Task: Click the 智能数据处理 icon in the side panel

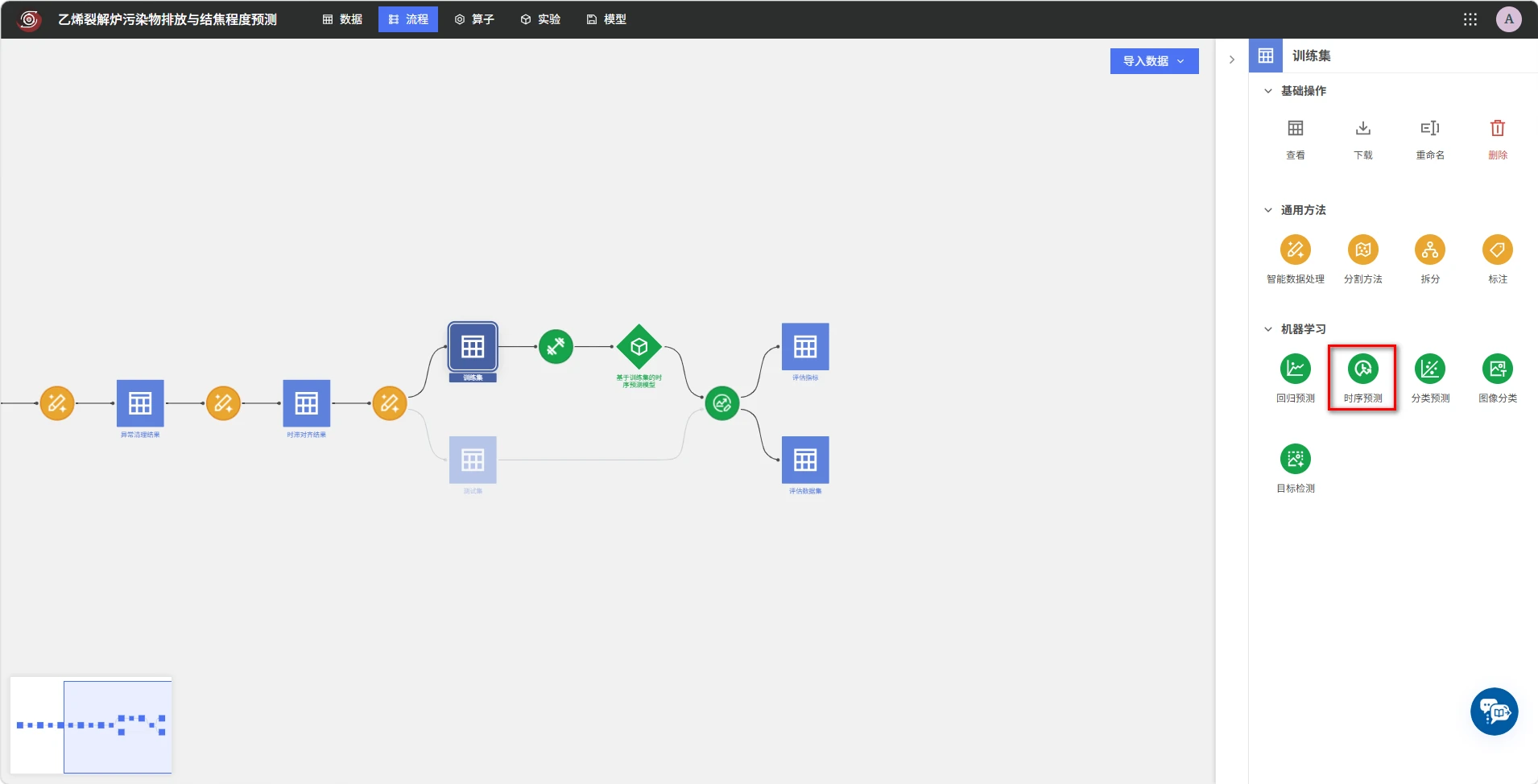Action: 1295,250
